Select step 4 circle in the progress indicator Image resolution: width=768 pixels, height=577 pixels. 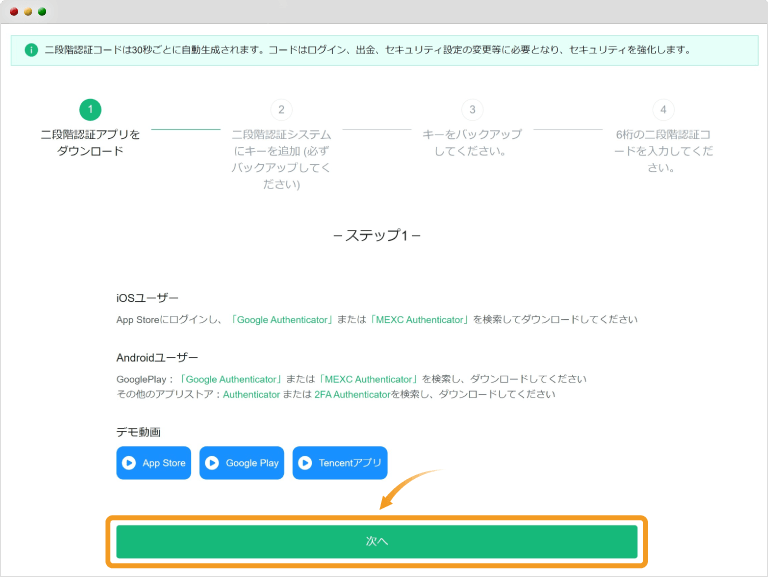(663, 110)
